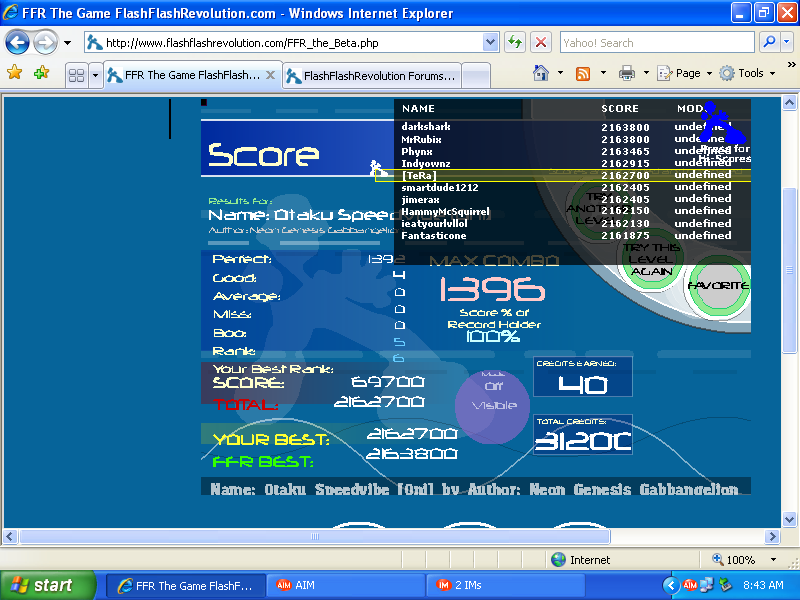
Task: Expand the zoom level 100% dropdown
Action: [773, 560]
